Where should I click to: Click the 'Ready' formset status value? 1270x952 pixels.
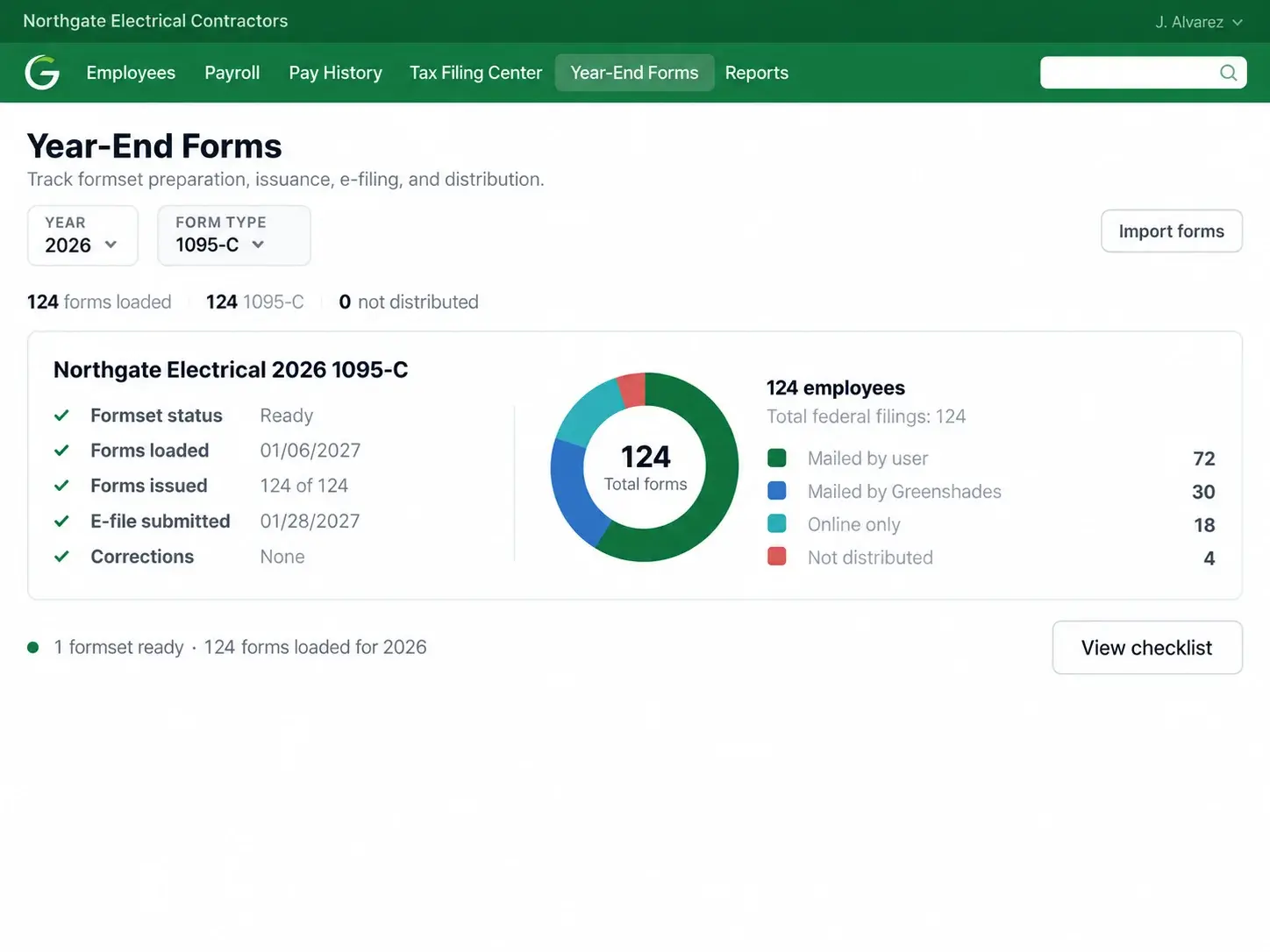pyautogui.click(x=287, y=416)
